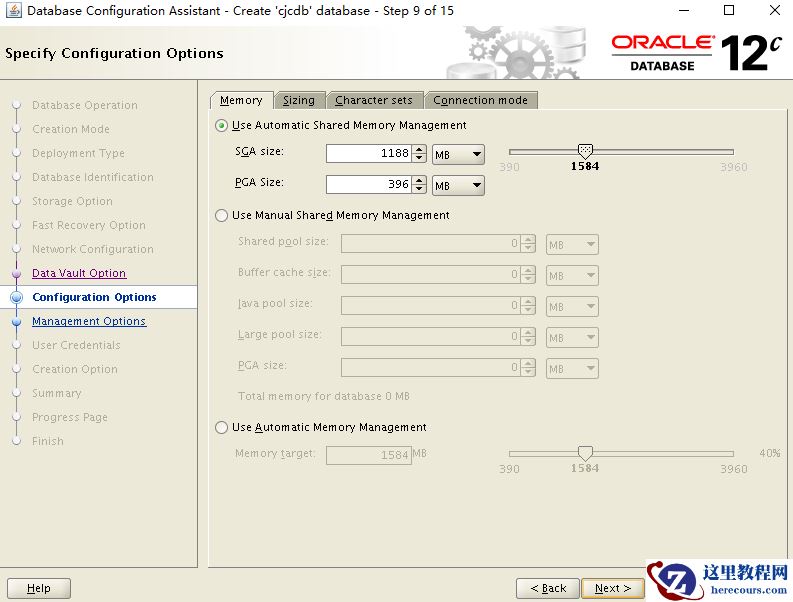Open the PGA size MB unit dropdown
793x602 pixels.
[459, 185]
